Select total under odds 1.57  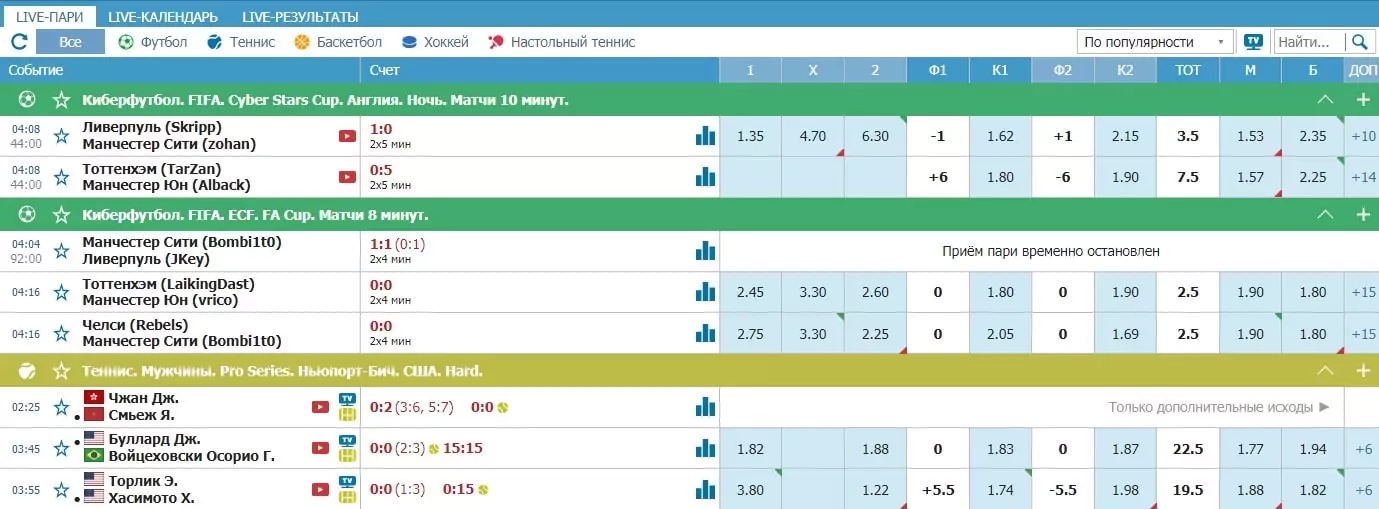coord(1250,177)
